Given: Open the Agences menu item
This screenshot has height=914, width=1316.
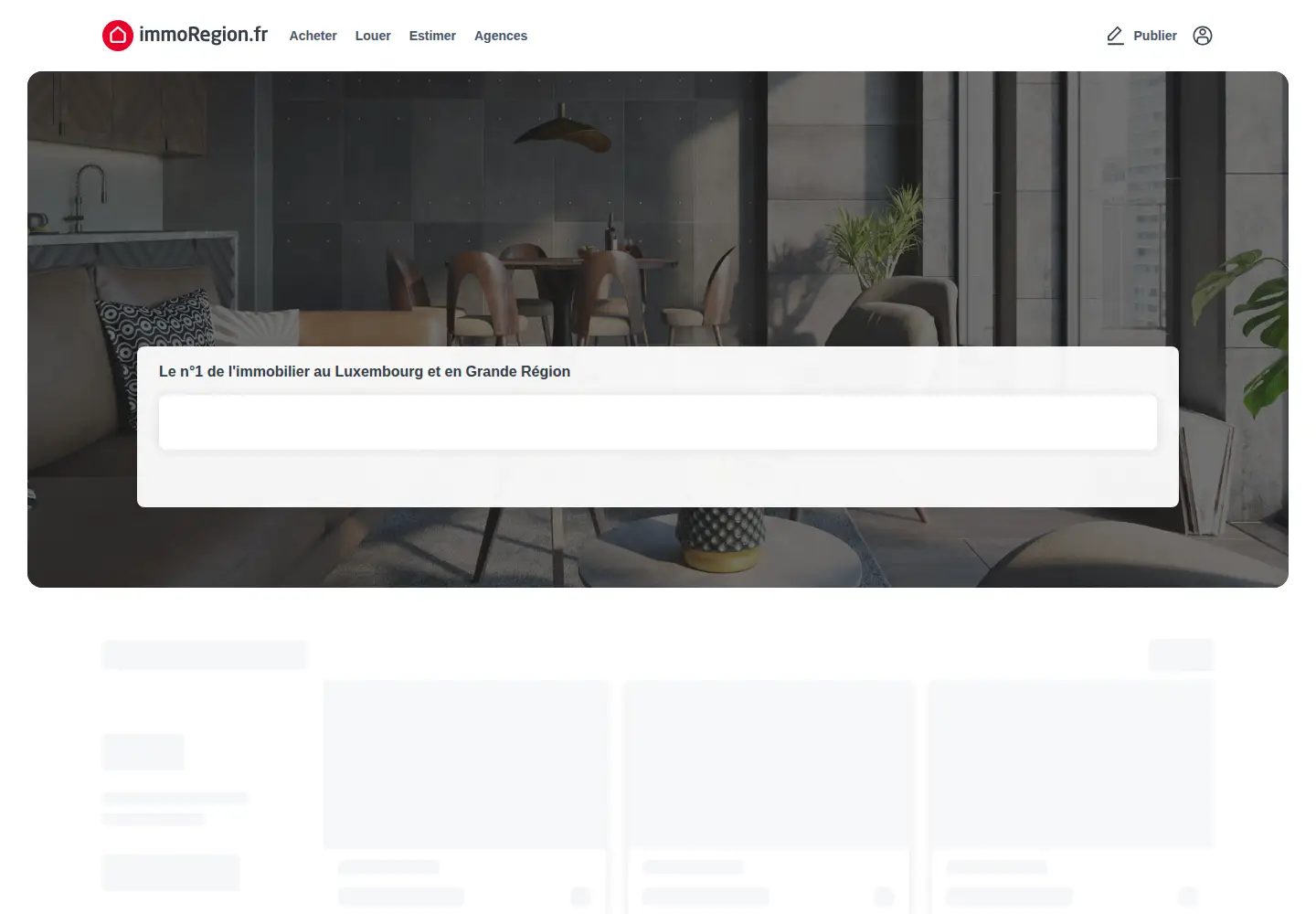Looking at the screenshot, I should 501,36.
